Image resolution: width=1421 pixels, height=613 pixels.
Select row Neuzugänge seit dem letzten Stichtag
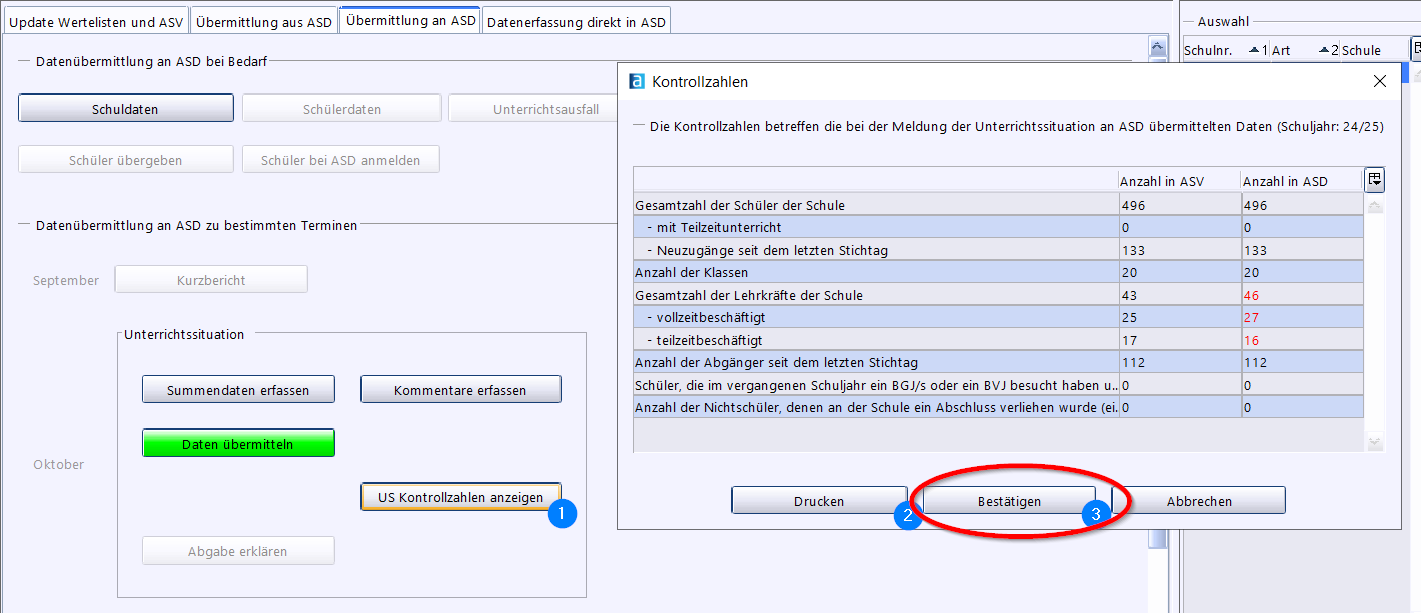(x=998, y=250)
